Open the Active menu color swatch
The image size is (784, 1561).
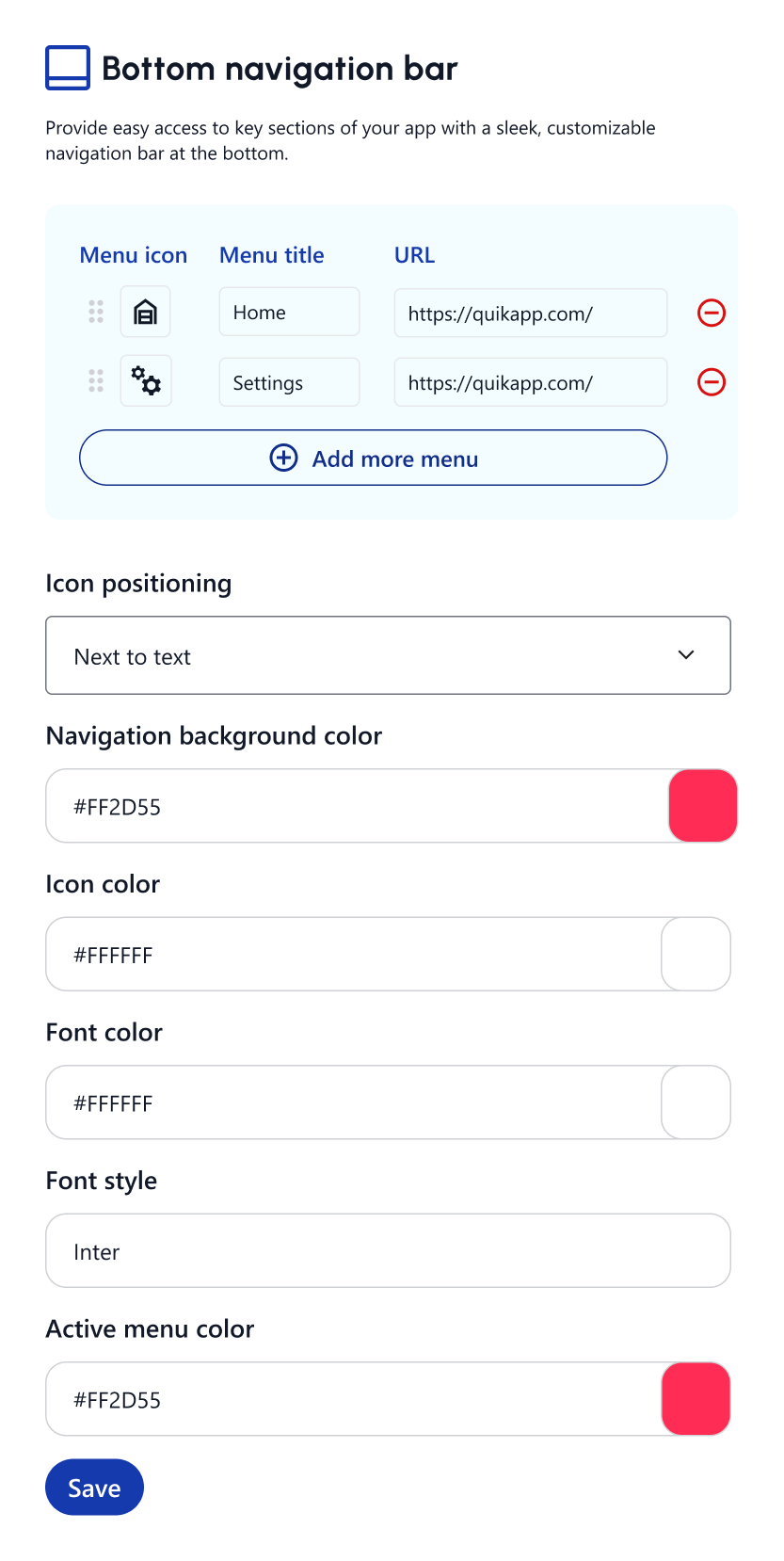tap(696, 1399)
